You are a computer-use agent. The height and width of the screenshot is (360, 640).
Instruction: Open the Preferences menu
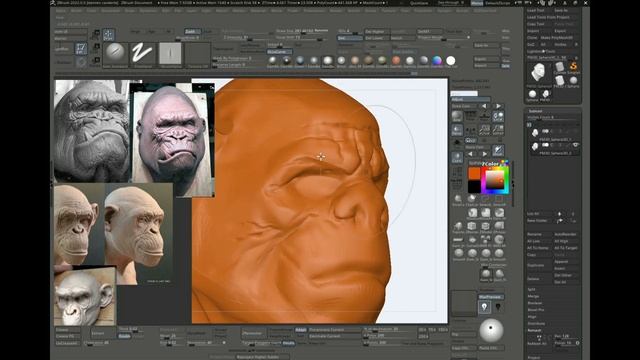[x=314, y=11]
